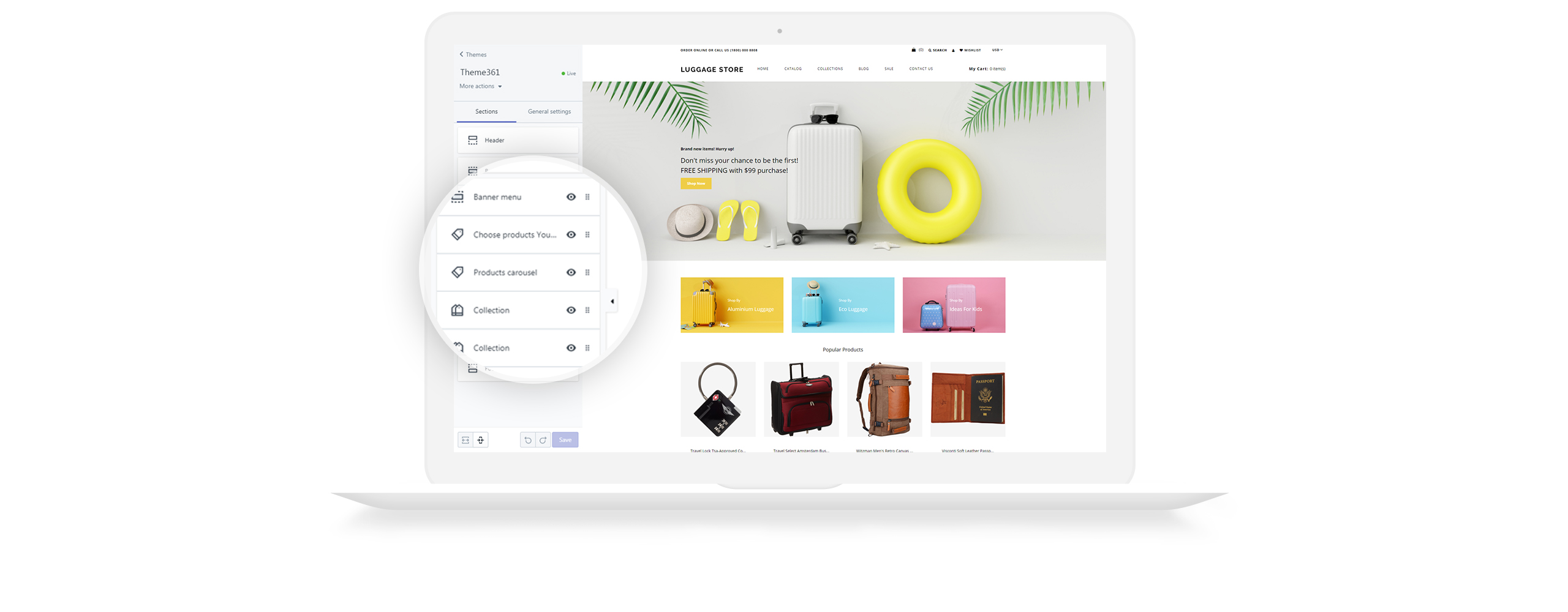
Task: Open the Eco Luggage banner
Action: tap(843, 305)
